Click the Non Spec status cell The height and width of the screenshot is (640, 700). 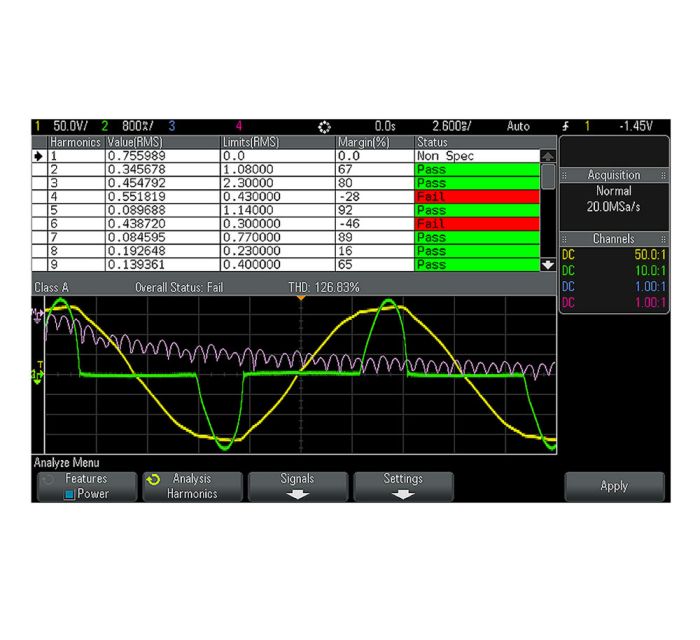point(477,156)
